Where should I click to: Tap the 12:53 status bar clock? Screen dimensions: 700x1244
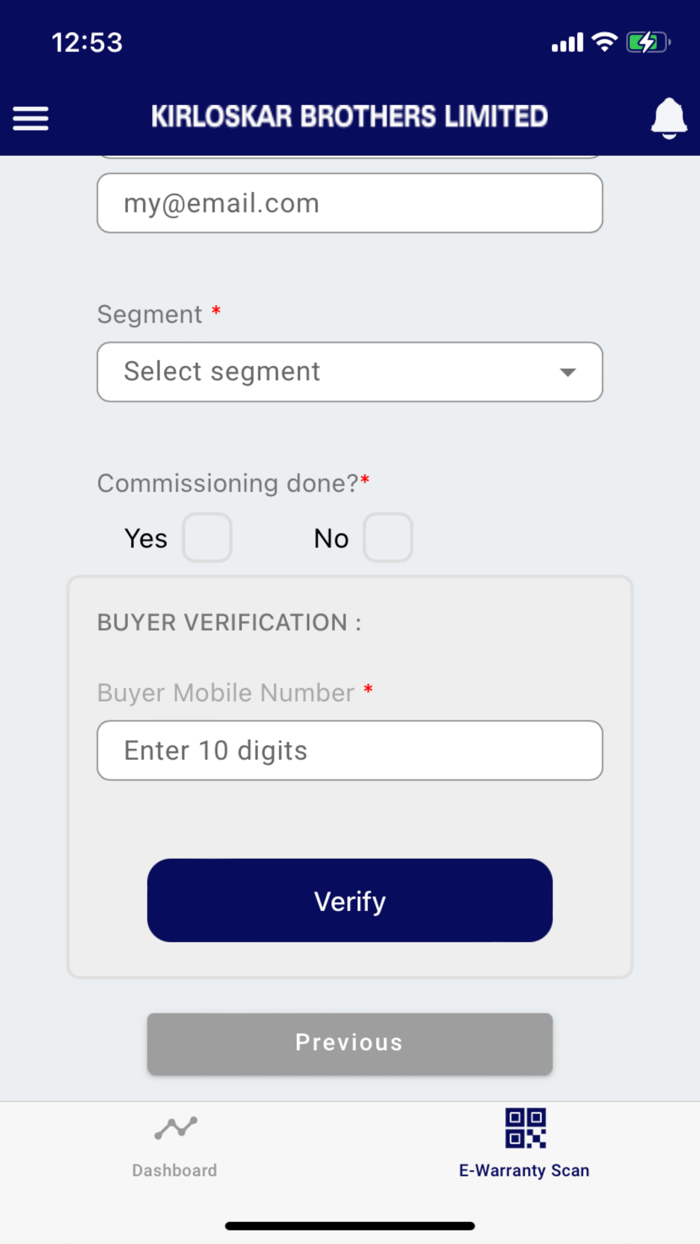[87, 42]
